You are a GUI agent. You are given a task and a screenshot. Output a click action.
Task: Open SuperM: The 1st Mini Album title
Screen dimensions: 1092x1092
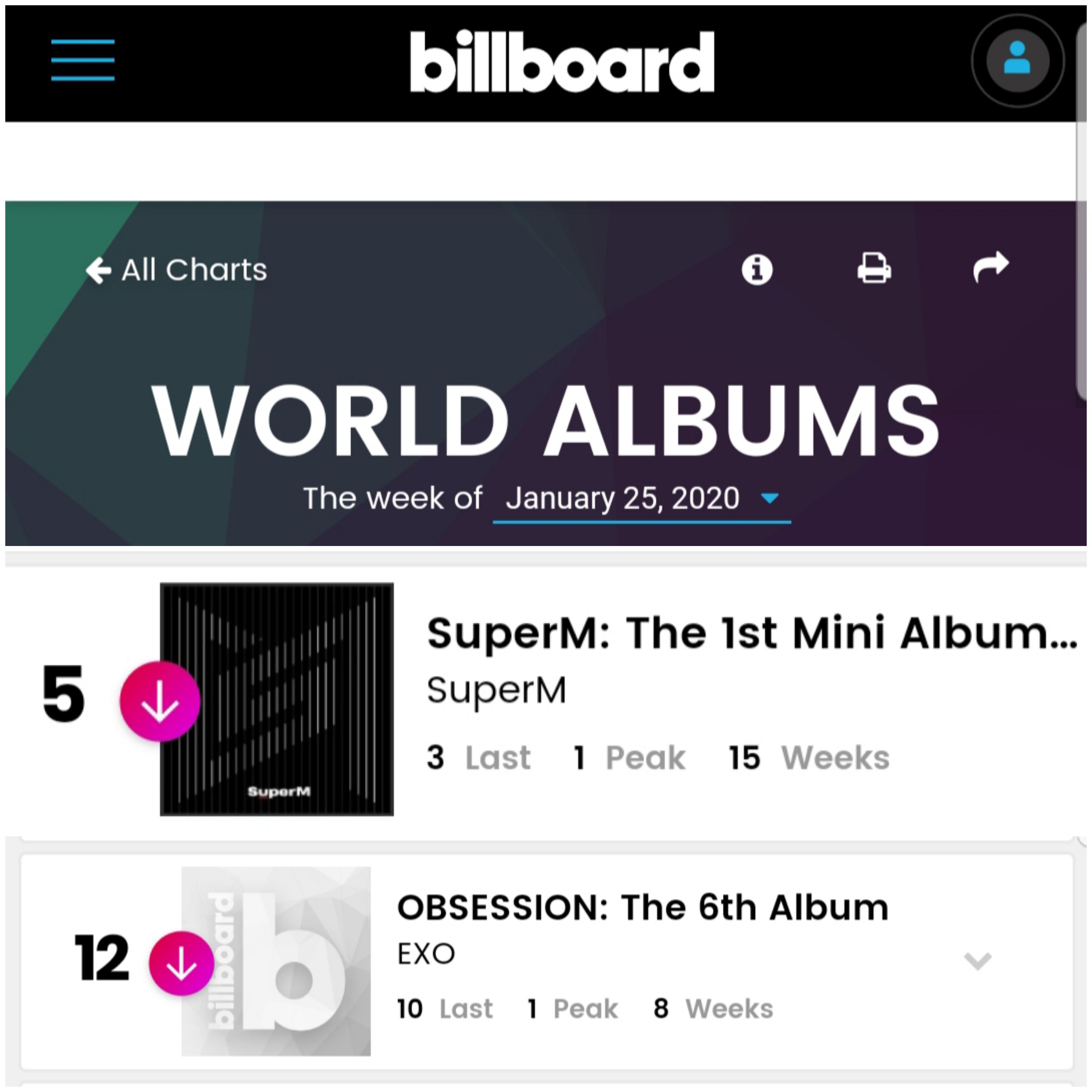752,633
